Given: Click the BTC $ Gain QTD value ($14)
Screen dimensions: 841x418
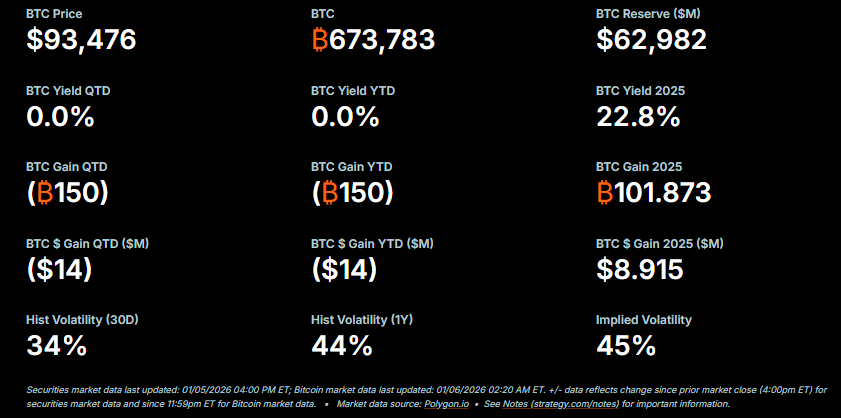Looking at the screenshot, I should pos(59,269).
